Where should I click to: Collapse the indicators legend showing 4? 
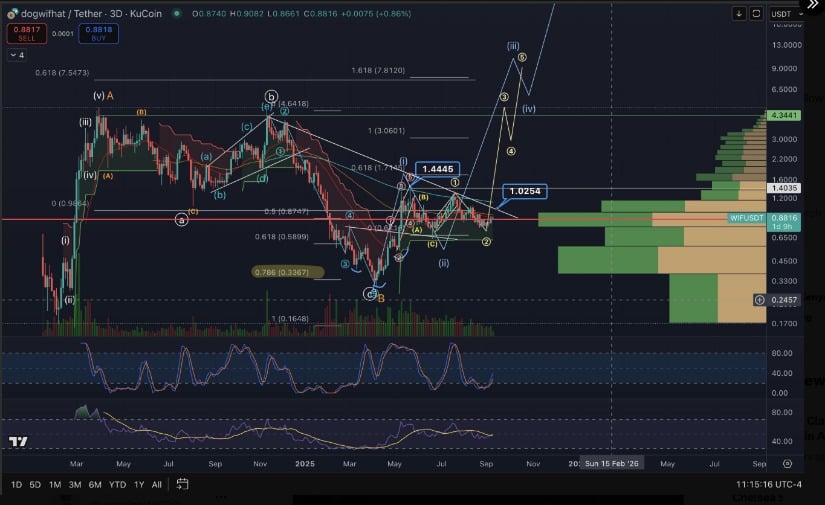pyautogui.click(x=17, y=55)
